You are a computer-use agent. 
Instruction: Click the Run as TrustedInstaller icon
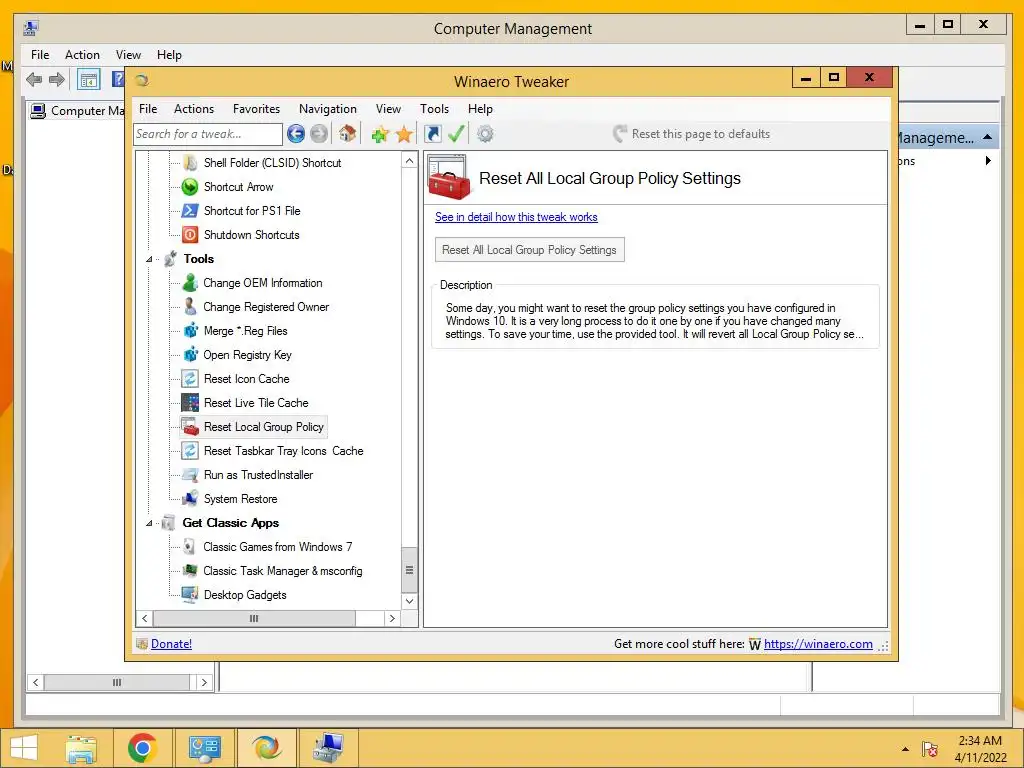(x=190, y=475)
